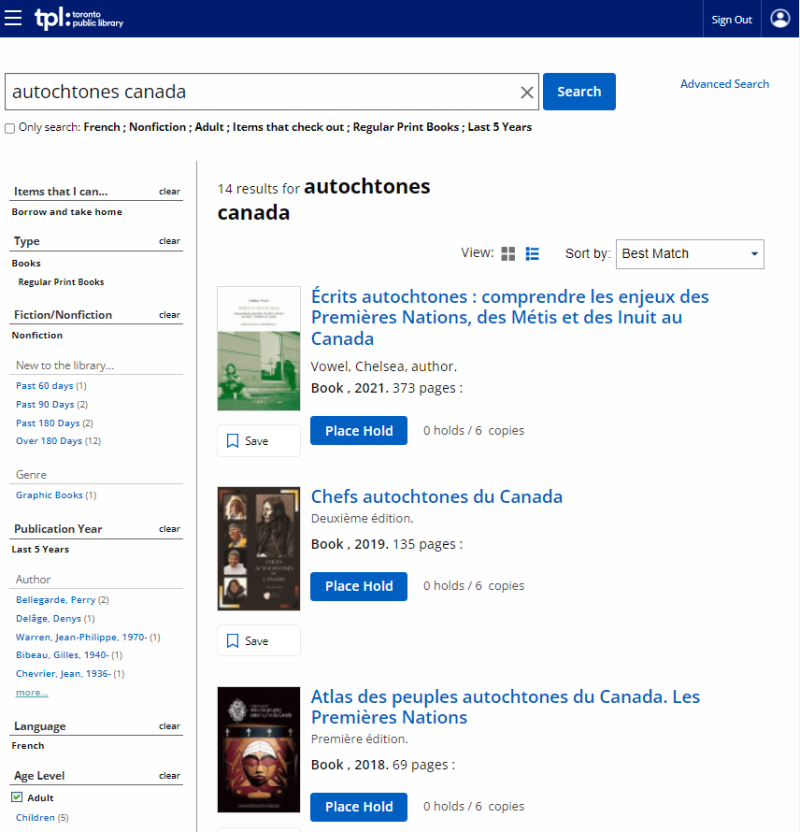Clear search text with the X icon
Screen dimensions: 800x832
click(527, 92)
